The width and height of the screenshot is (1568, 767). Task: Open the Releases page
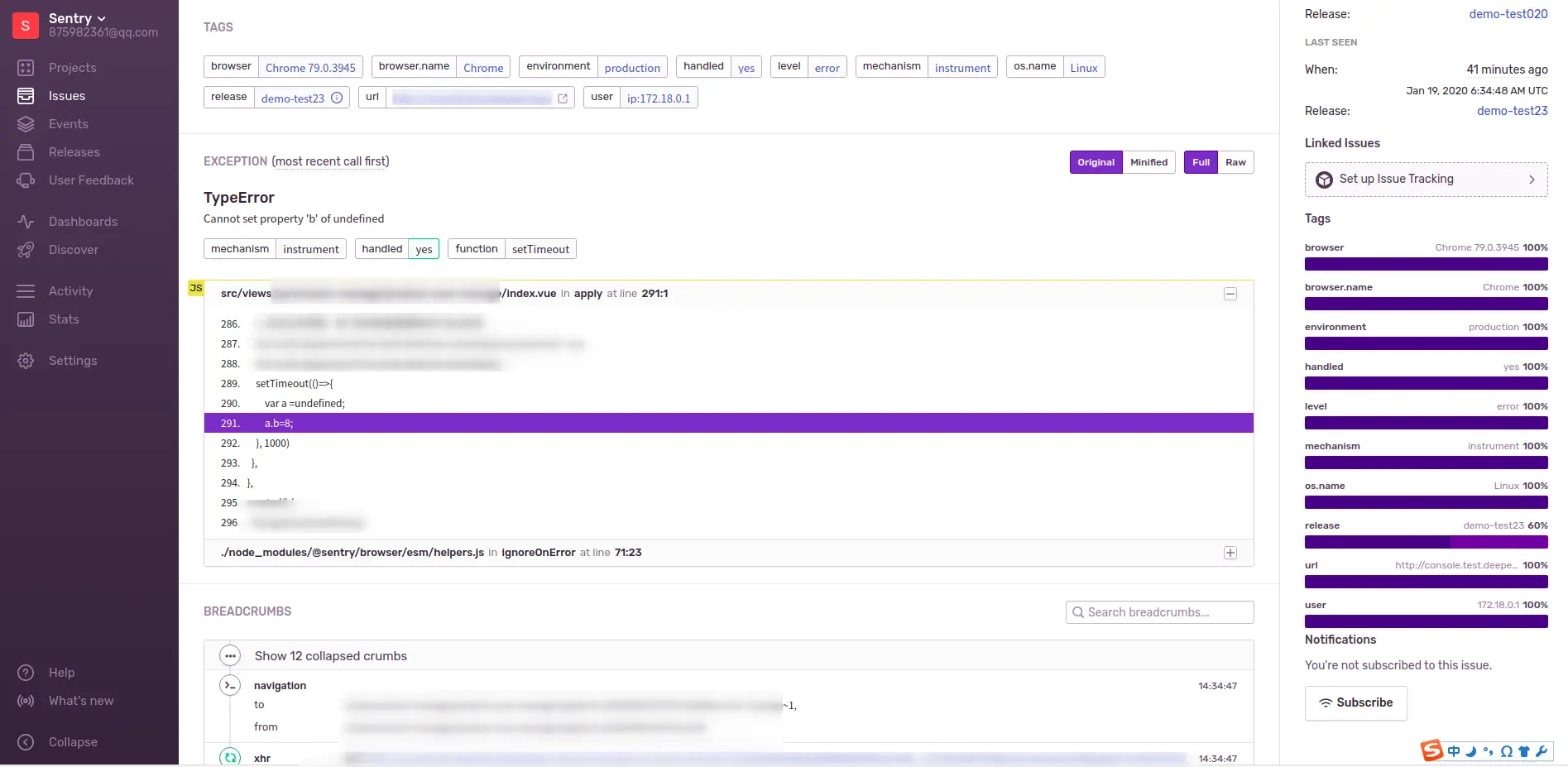(74, 152)
